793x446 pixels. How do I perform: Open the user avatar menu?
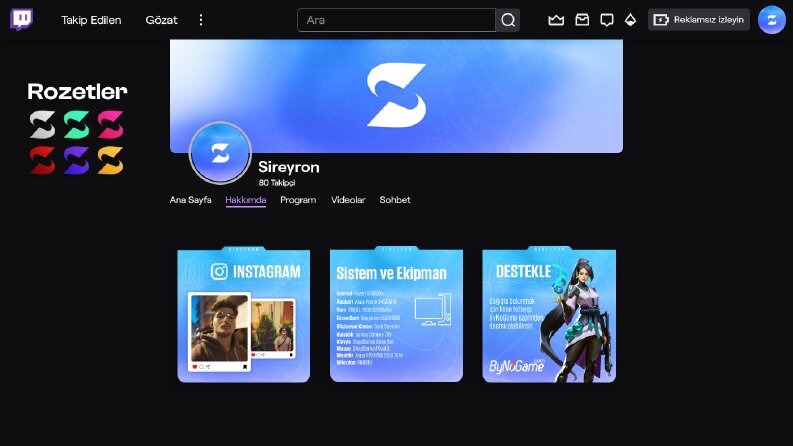(771, 20)
